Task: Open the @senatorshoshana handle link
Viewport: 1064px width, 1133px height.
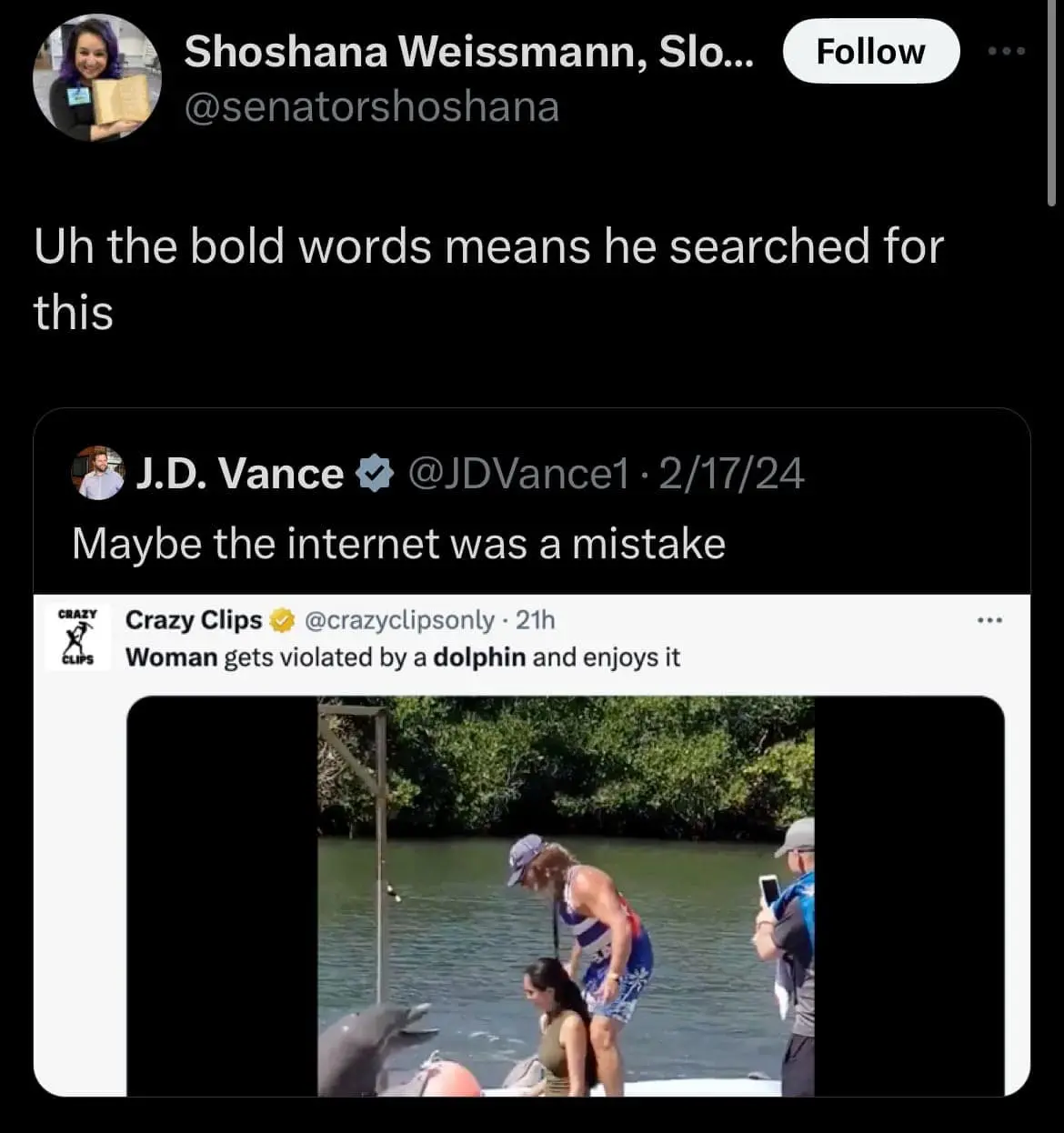Action: point(371,107)
